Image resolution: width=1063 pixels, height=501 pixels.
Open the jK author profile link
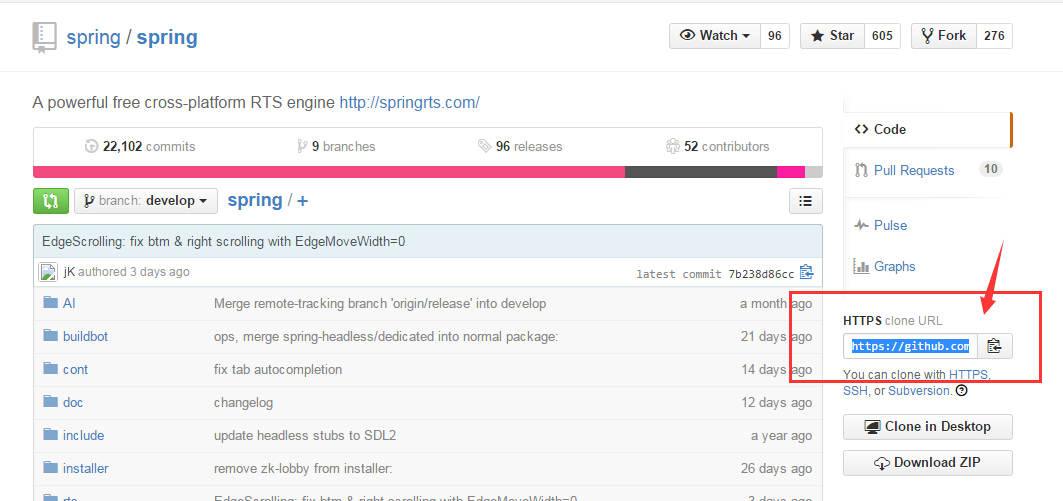(x=69, y=272)
